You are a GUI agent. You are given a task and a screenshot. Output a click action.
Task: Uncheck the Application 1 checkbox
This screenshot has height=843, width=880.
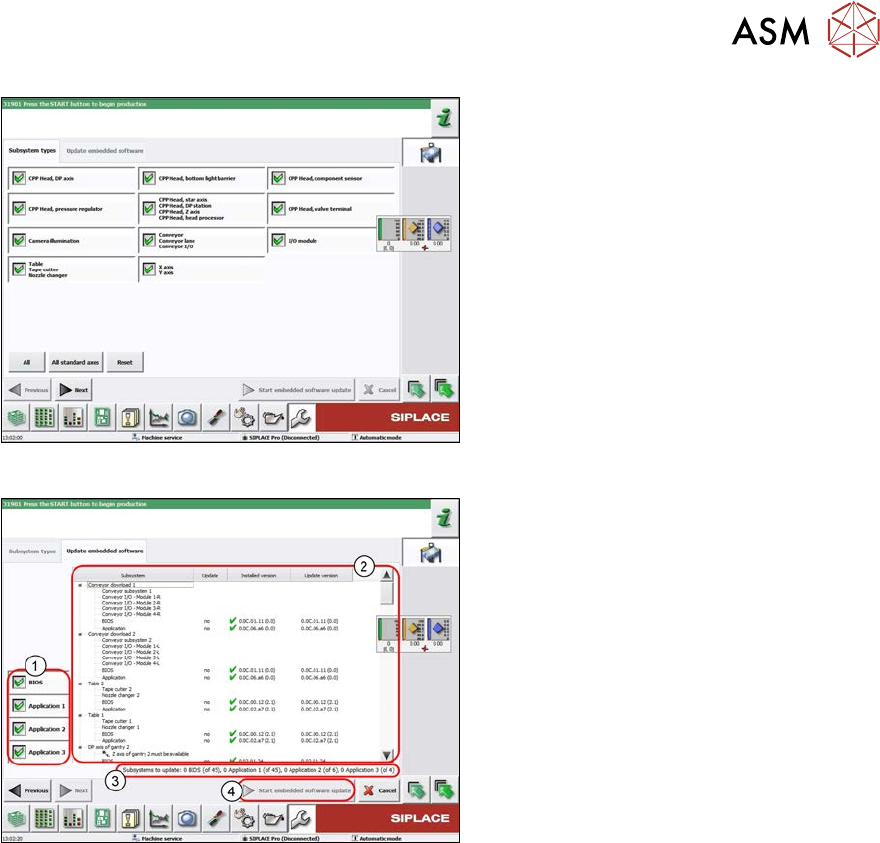click(x=19, y=705)
